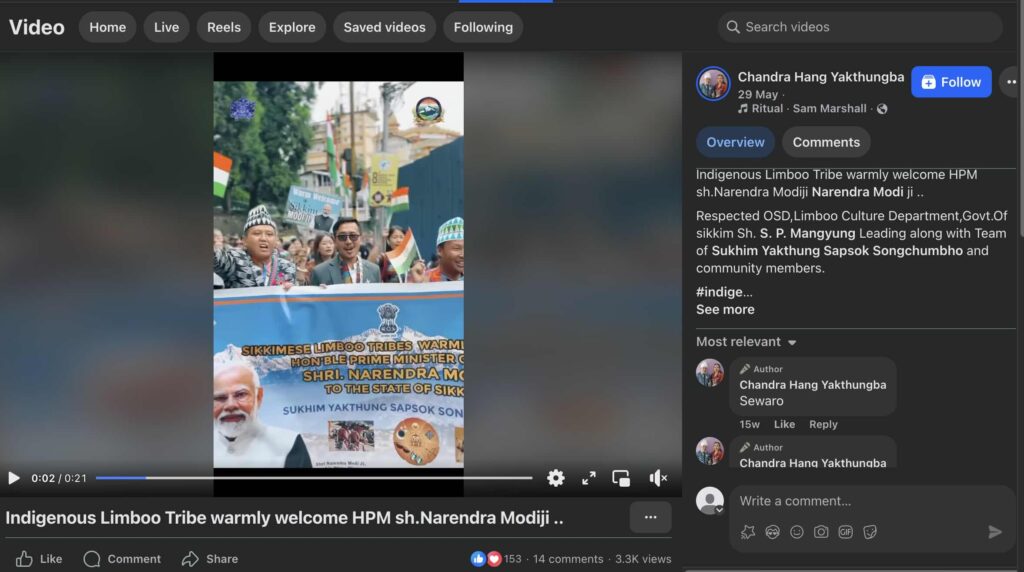The width and height of the screenshot is (1024, 572).
Task: Add a GIF to comment
Action: pyautogui.click(x=846, y=532)
